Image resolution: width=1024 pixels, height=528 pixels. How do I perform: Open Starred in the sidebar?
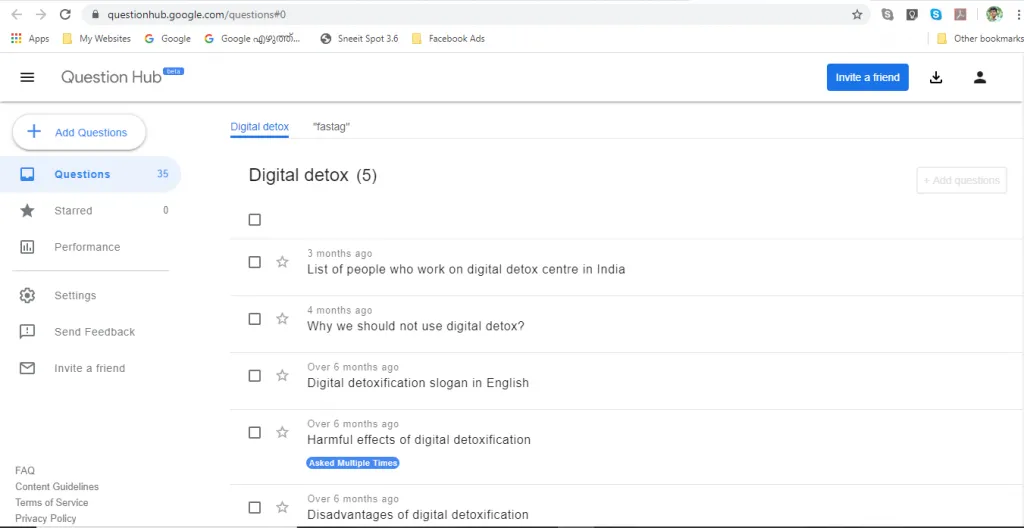[90, 210]
